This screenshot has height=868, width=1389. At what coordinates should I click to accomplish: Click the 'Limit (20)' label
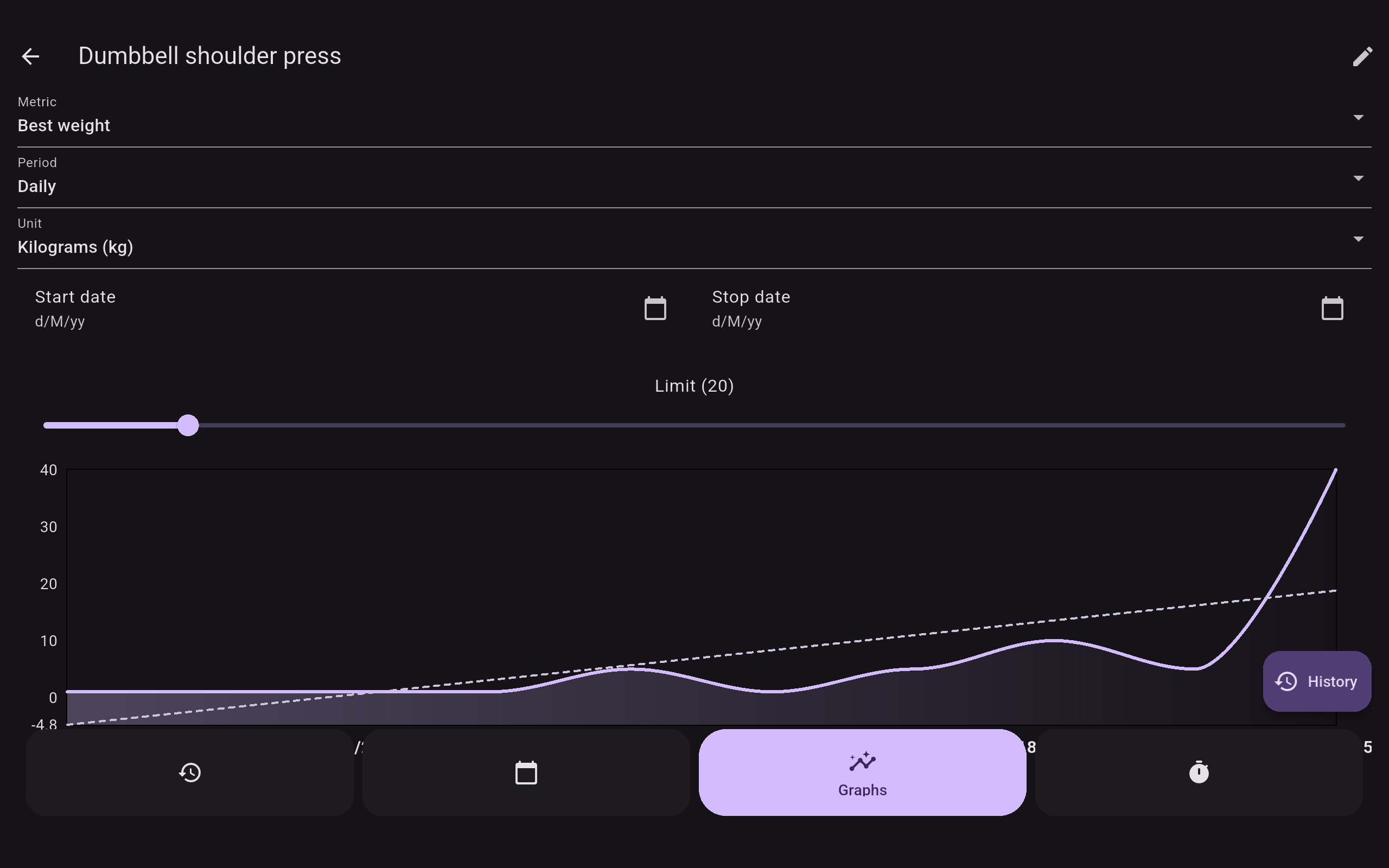click(694, 386)
